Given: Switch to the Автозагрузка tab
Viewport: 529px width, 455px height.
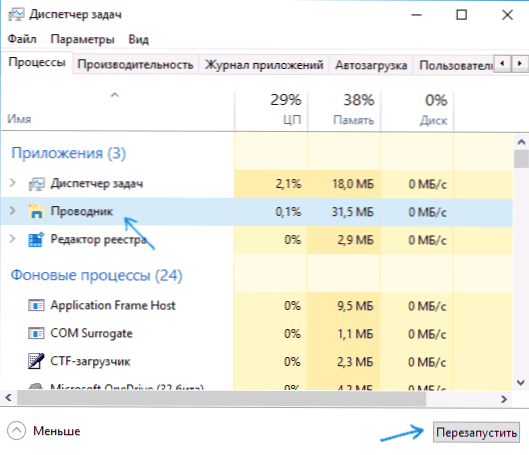Looking at the screenshot, I should click(x=371, y=64).
